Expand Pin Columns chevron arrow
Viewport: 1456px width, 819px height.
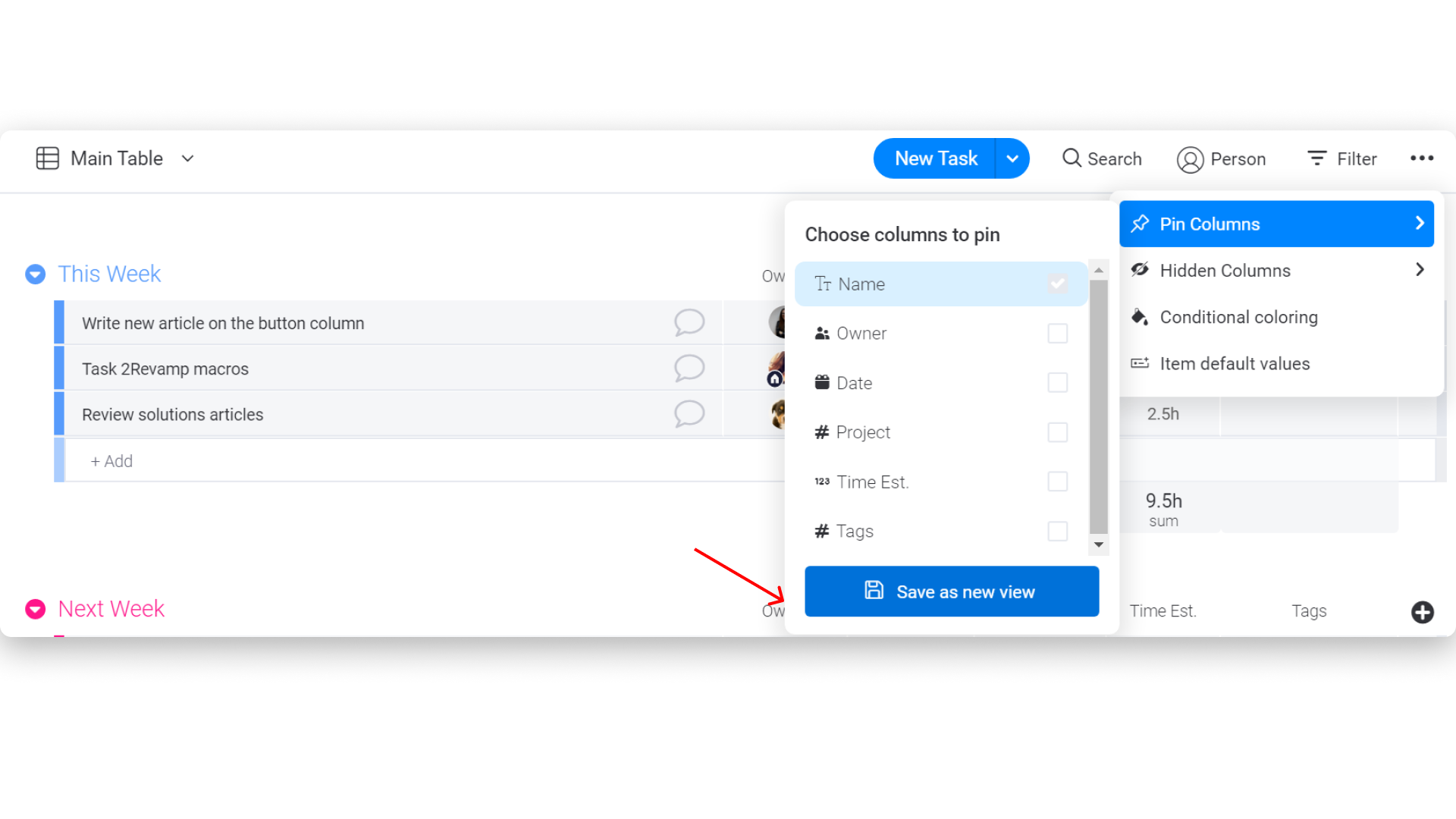click(1420, 223)
